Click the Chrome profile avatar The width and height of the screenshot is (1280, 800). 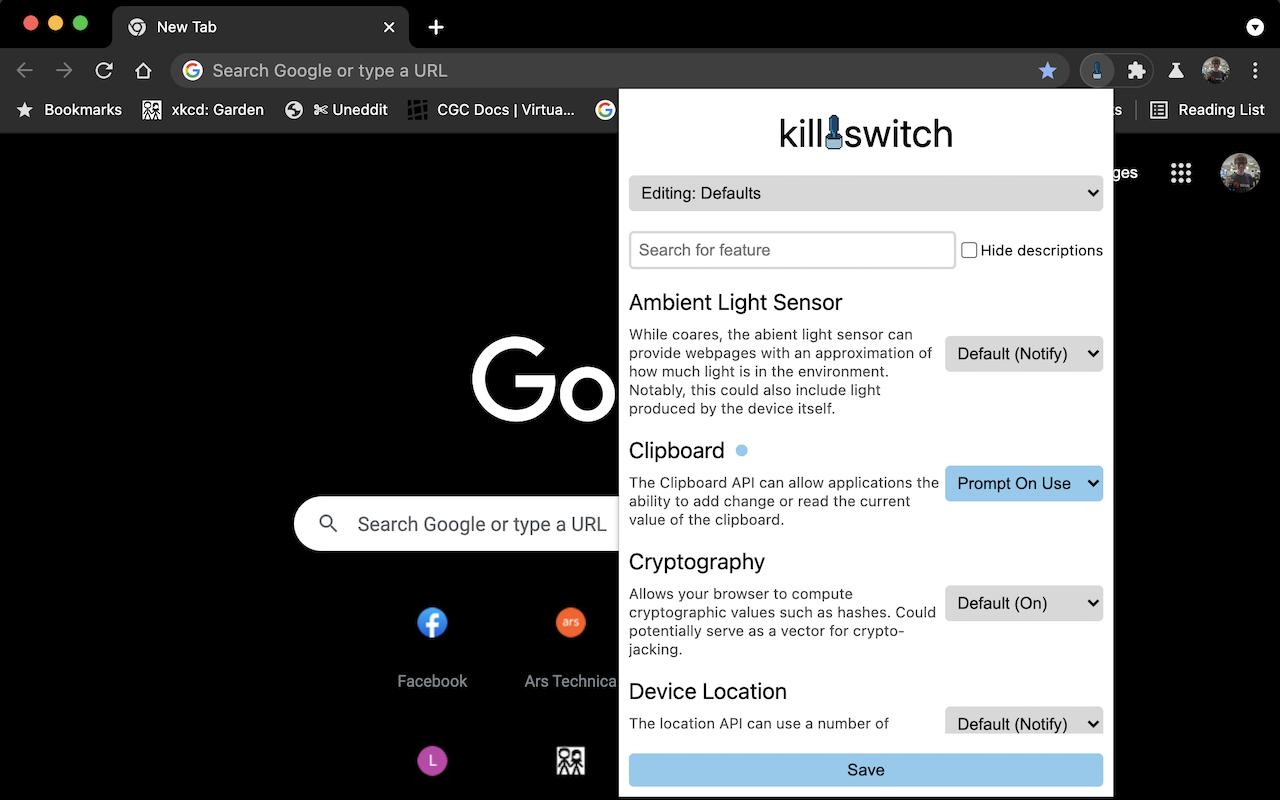(x=1216, y=70)
